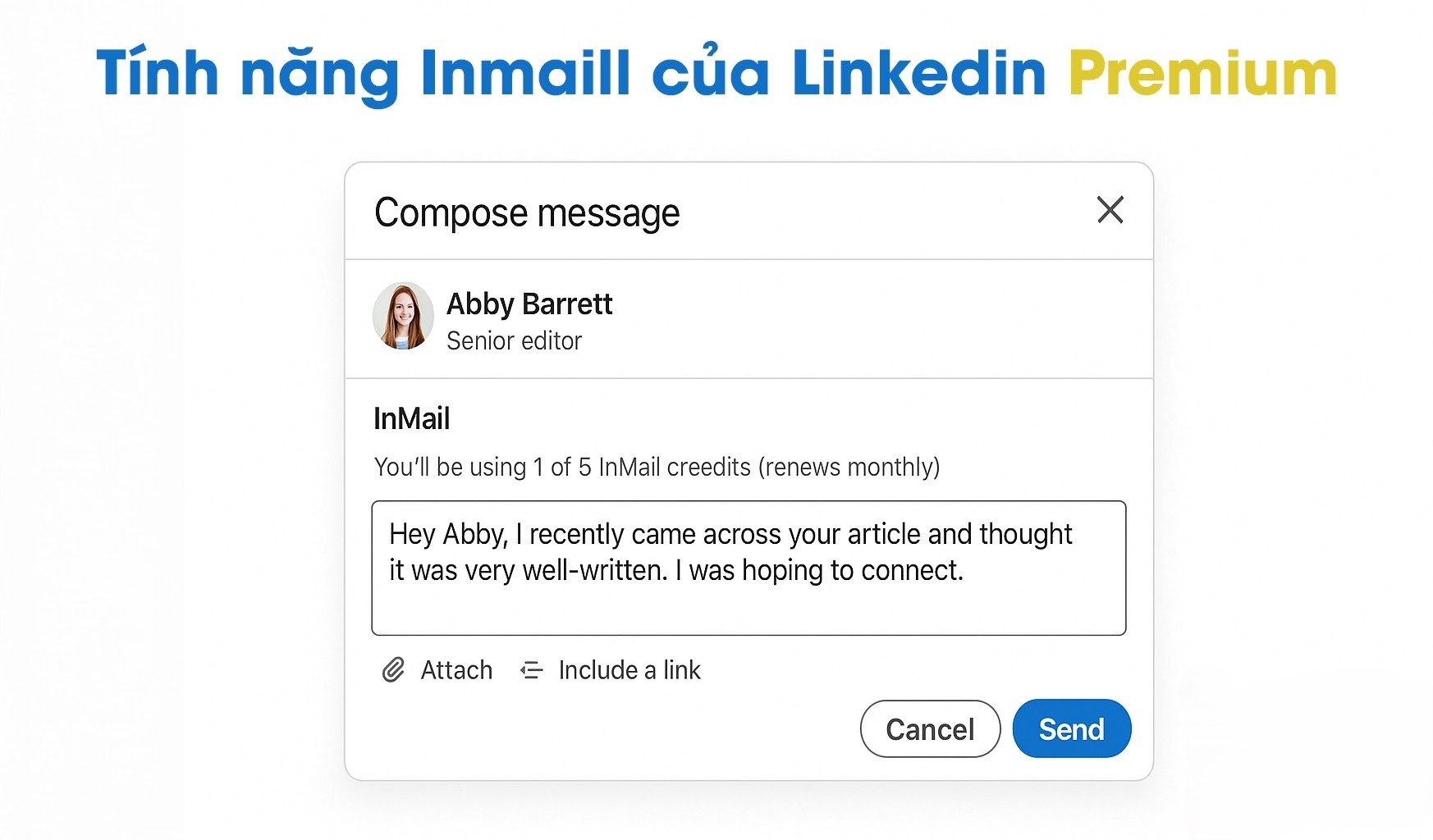
Task: Click the yellow 'Premium' word in the headline
Action: tap(1202, 74)
